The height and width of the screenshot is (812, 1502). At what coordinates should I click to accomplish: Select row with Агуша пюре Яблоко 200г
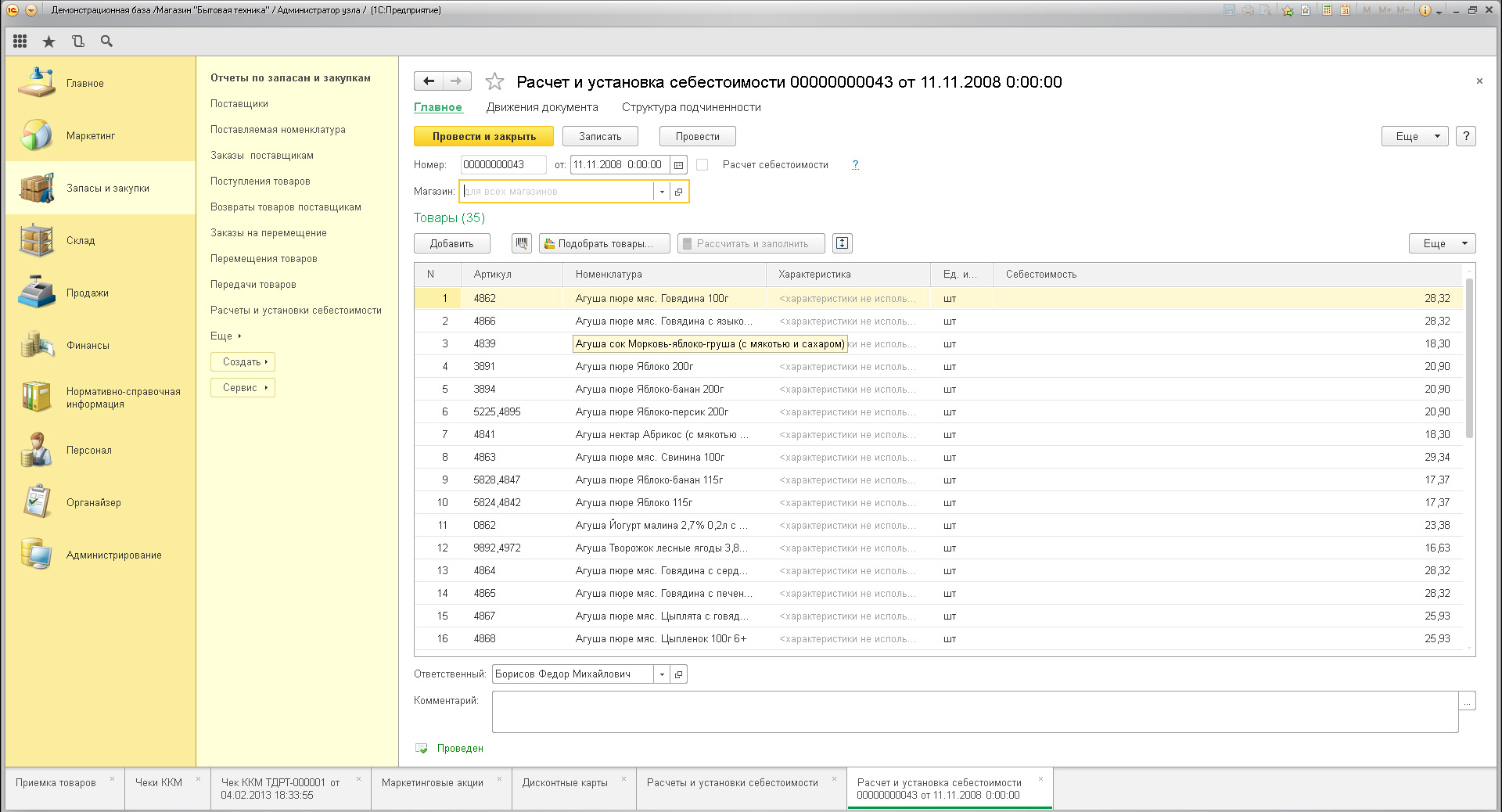click(939, 366)
